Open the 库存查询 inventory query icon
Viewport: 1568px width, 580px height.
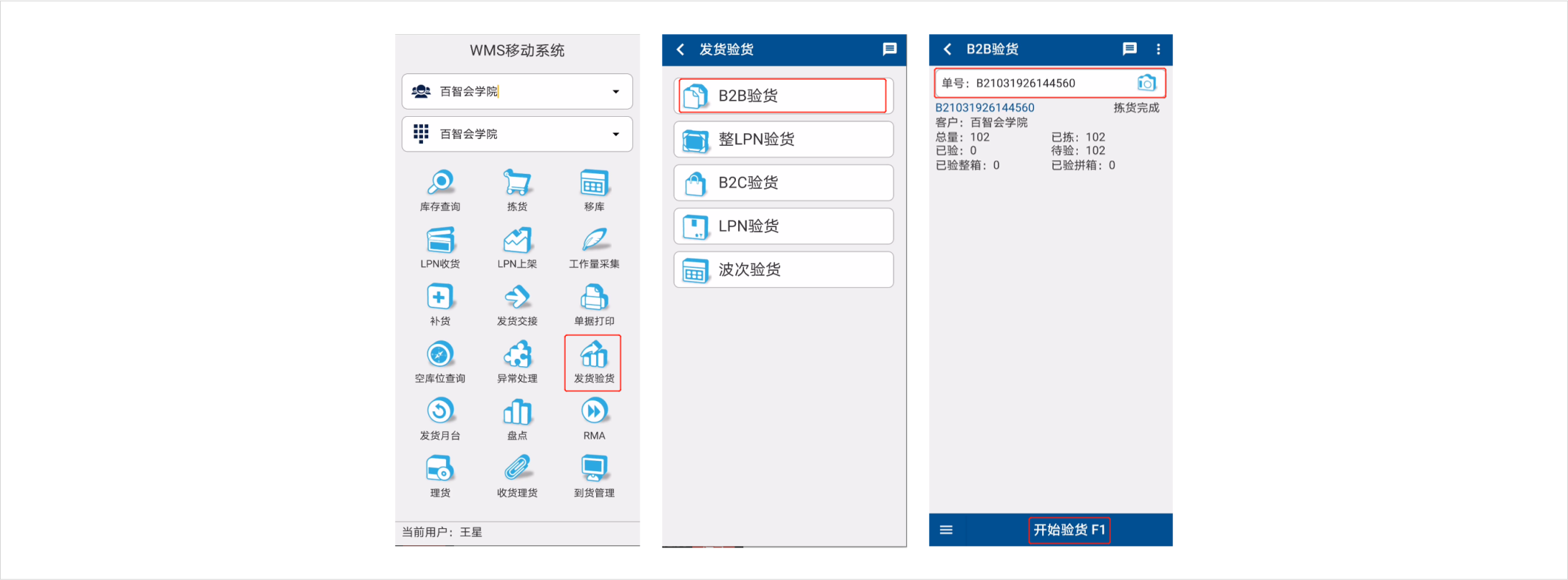(x=440, y=183)
